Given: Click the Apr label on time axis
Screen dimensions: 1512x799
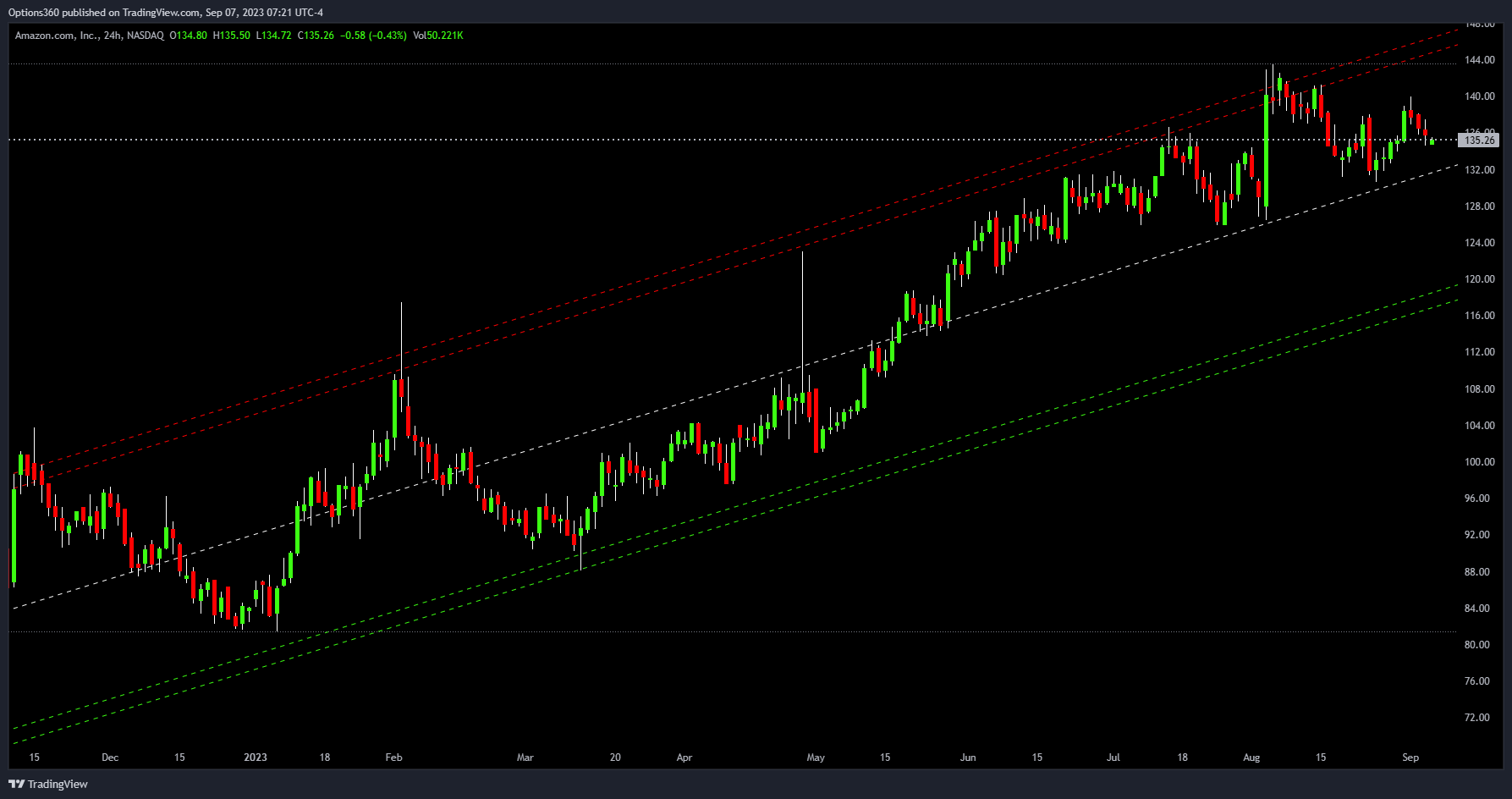Looking at the screenshot, I should [x=685, y=758].
